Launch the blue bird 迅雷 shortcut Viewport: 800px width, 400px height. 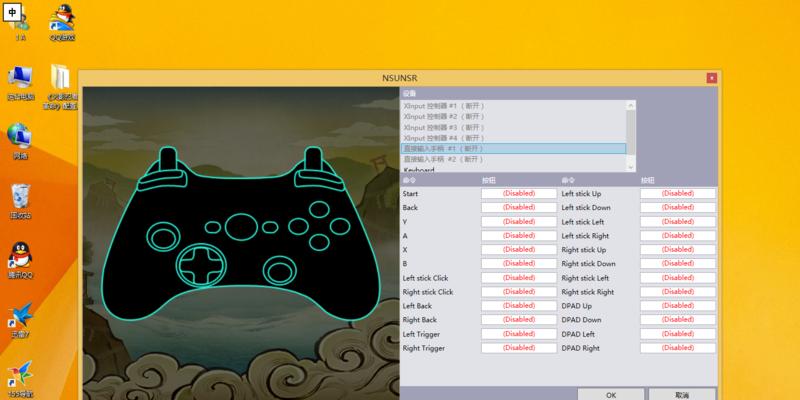click(x=20, y=320)
